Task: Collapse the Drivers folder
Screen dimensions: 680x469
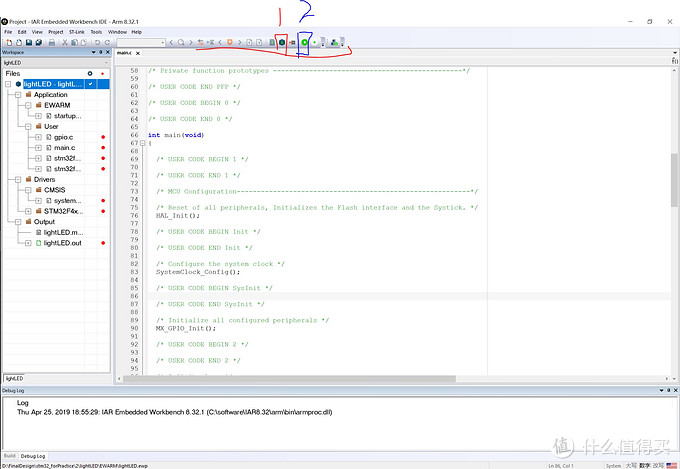Action: point(18,180)
